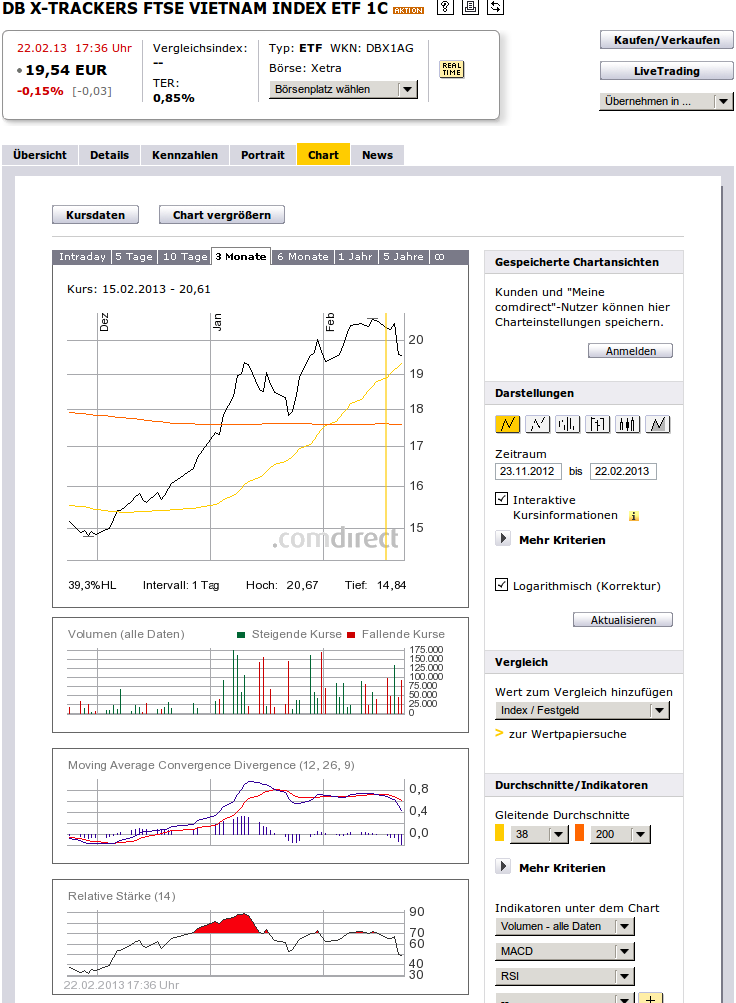The width and height of the screenshot is (736, 1003).
Task: Select the bar chart display style
Action: (567, 424)
